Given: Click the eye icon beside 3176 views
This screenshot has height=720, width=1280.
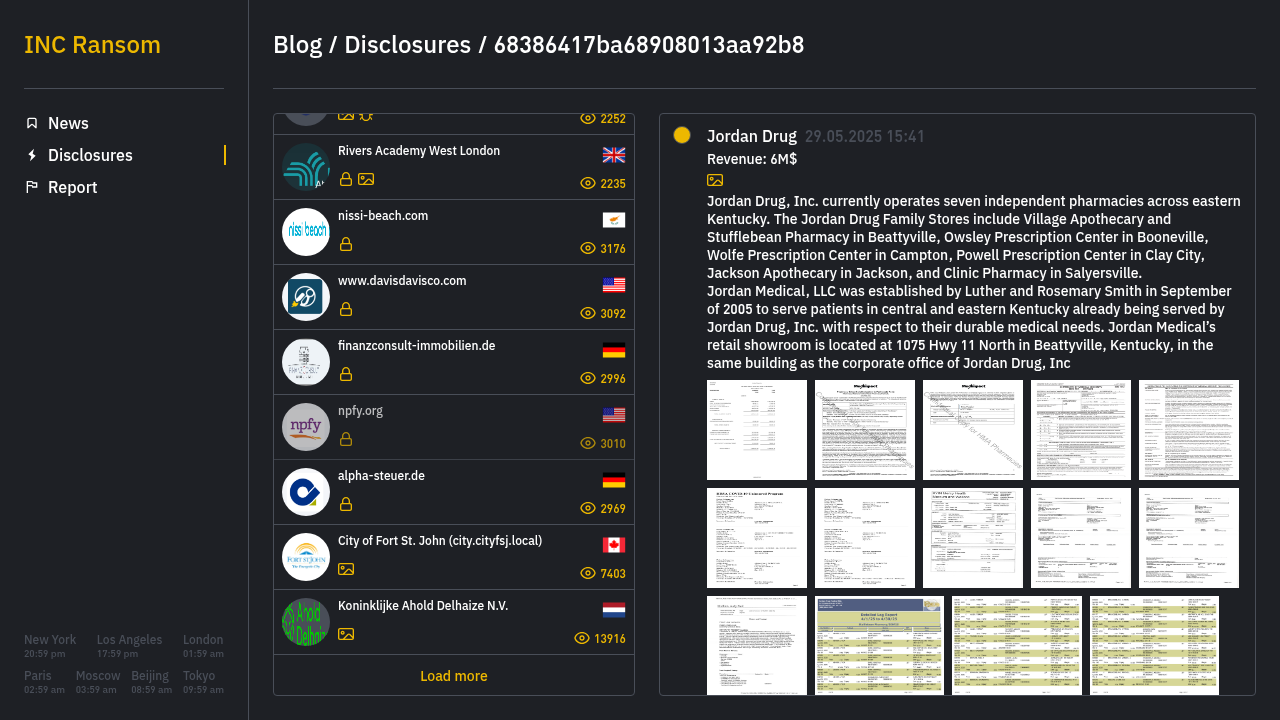Looking at the screenshot, I should 588,248.
